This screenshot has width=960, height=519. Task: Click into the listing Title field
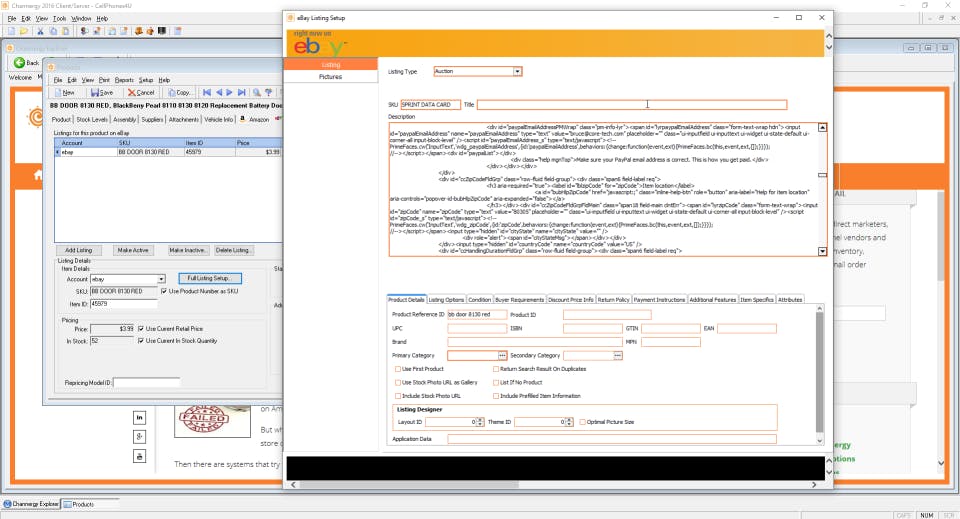632,105
